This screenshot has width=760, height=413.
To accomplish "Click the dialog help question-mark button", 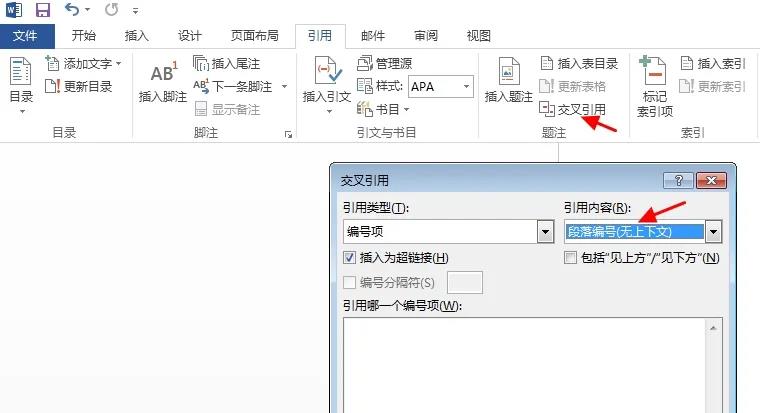I will [679, 181].
